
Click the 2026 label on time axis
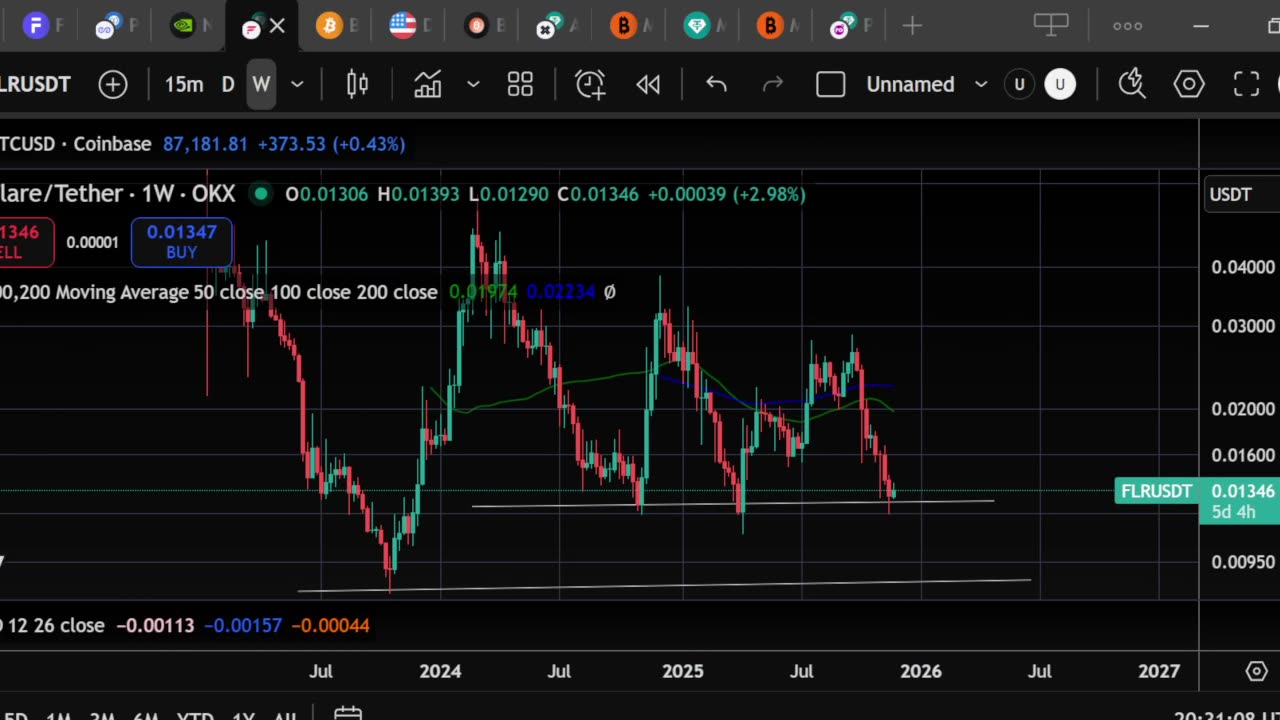(x=920, y=671)
